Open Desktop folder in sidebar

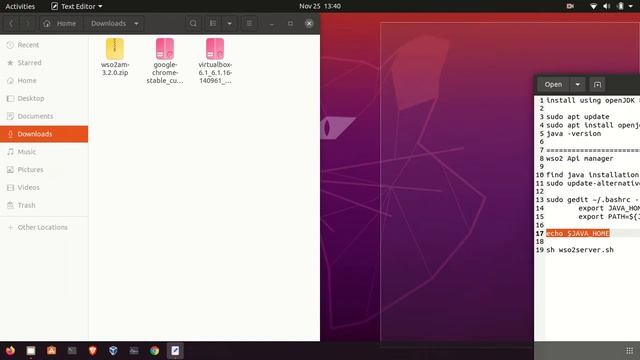[x=44, y=98]
